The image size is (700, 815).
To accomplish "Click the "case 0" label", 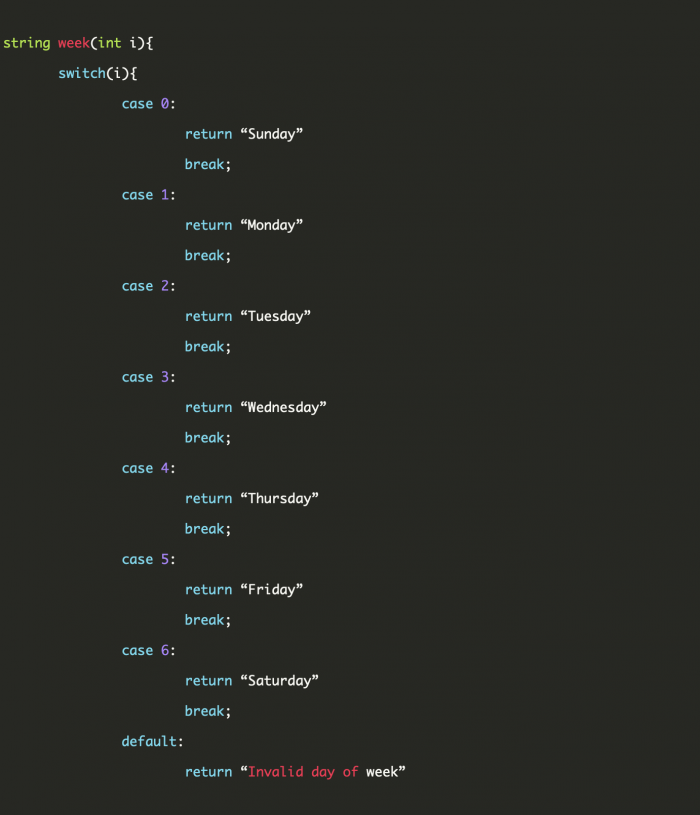I will (x=146, y=104).
